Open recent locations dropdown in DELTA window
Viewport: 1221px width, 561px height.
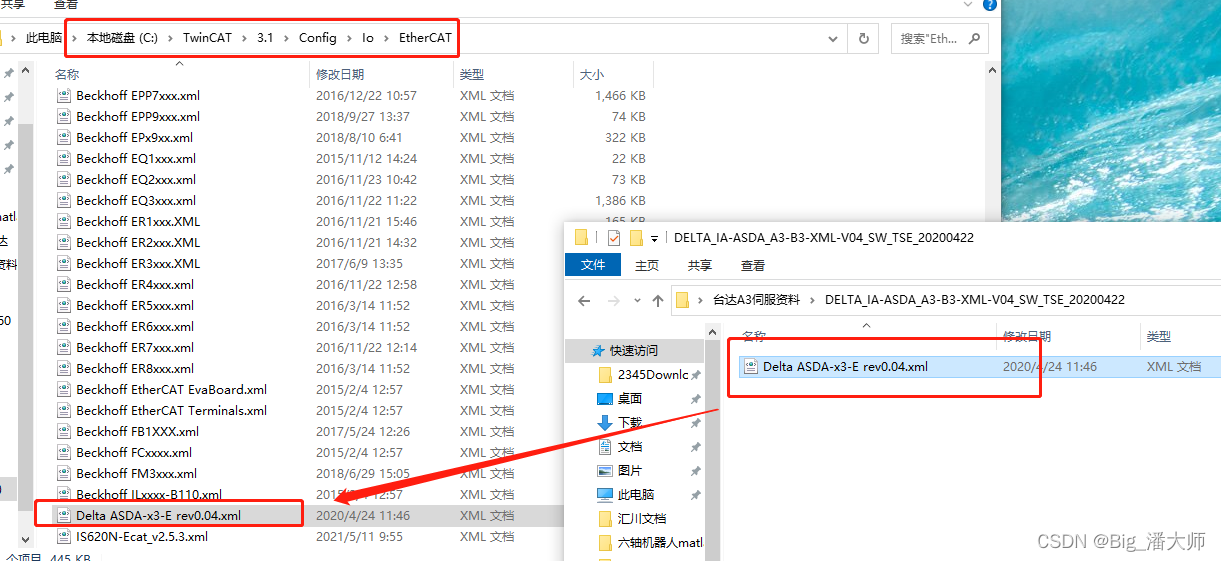click(639, 300)
